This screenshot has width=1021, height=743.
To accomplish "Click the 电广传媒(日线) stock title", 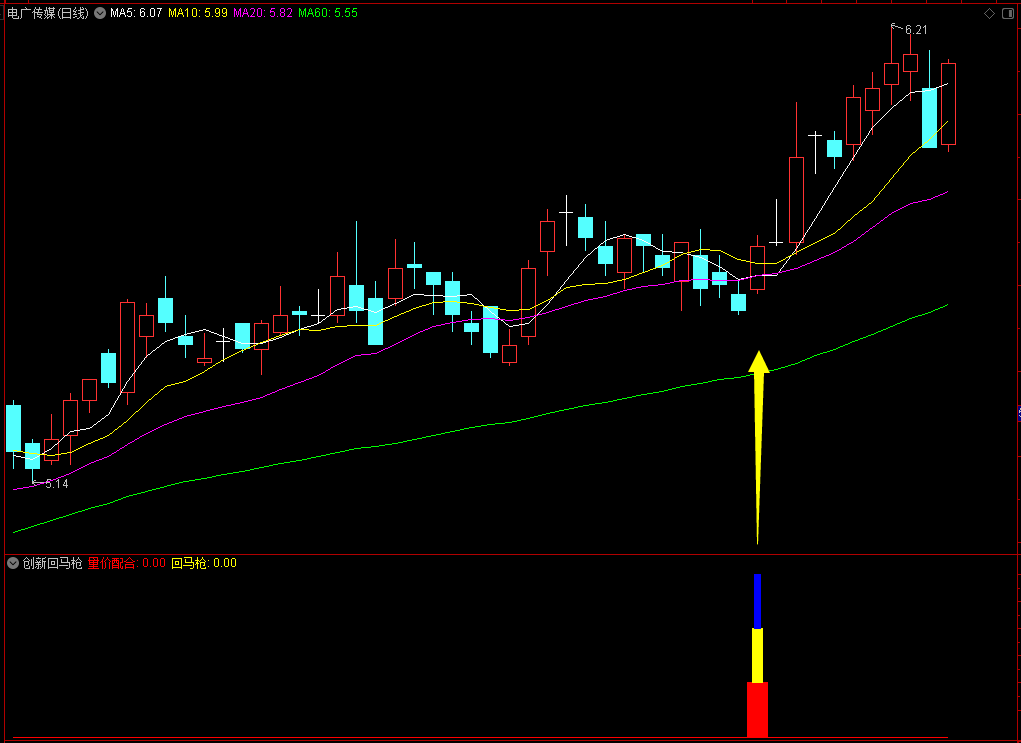I will 48,13.
